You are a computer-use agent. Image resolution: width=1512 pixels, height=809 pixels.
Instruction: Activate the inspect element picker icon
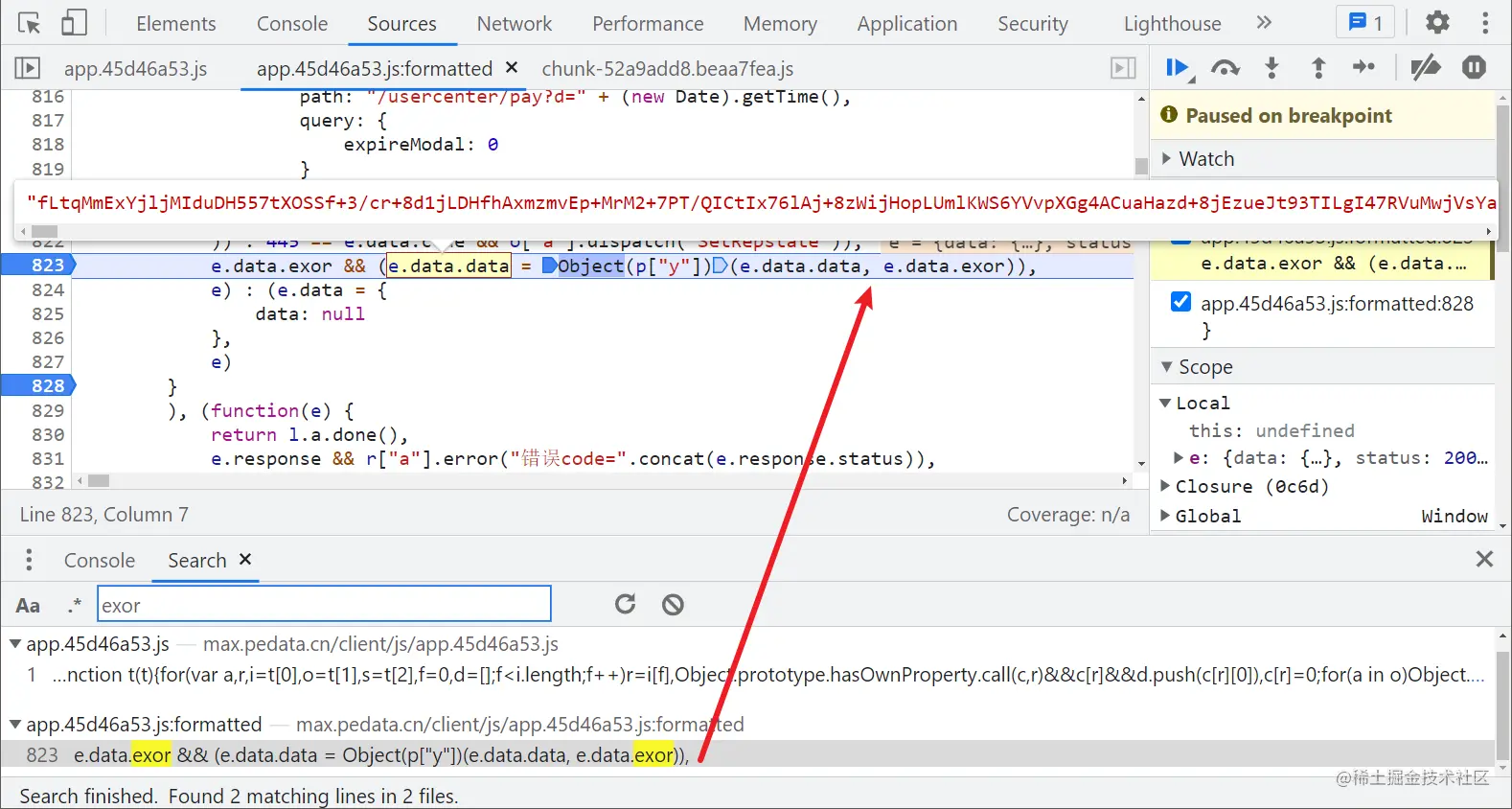click(29, 23)
